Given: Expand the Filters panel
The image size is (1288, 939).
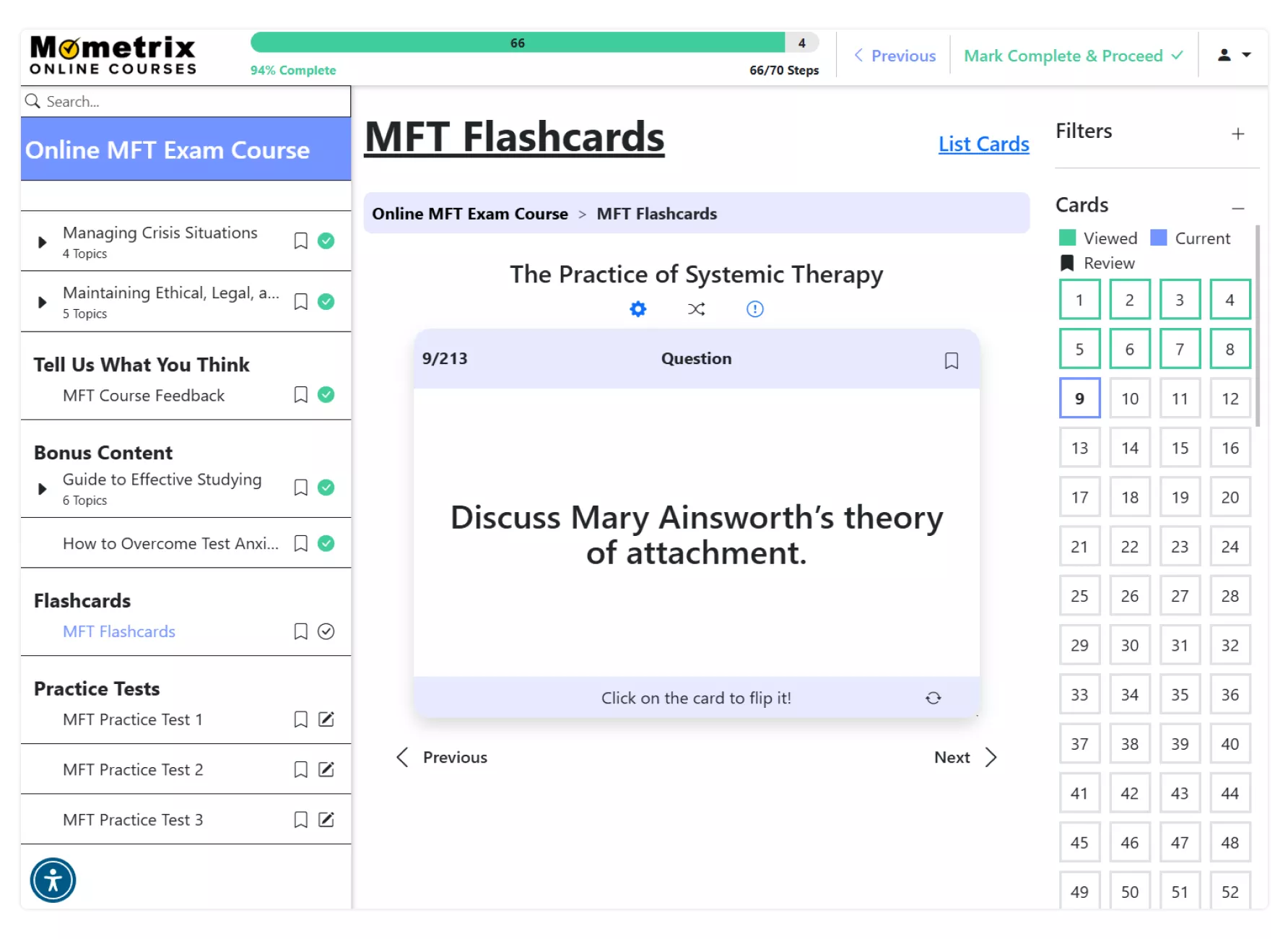Looking at the screenshot, I should click(1237, 134).
